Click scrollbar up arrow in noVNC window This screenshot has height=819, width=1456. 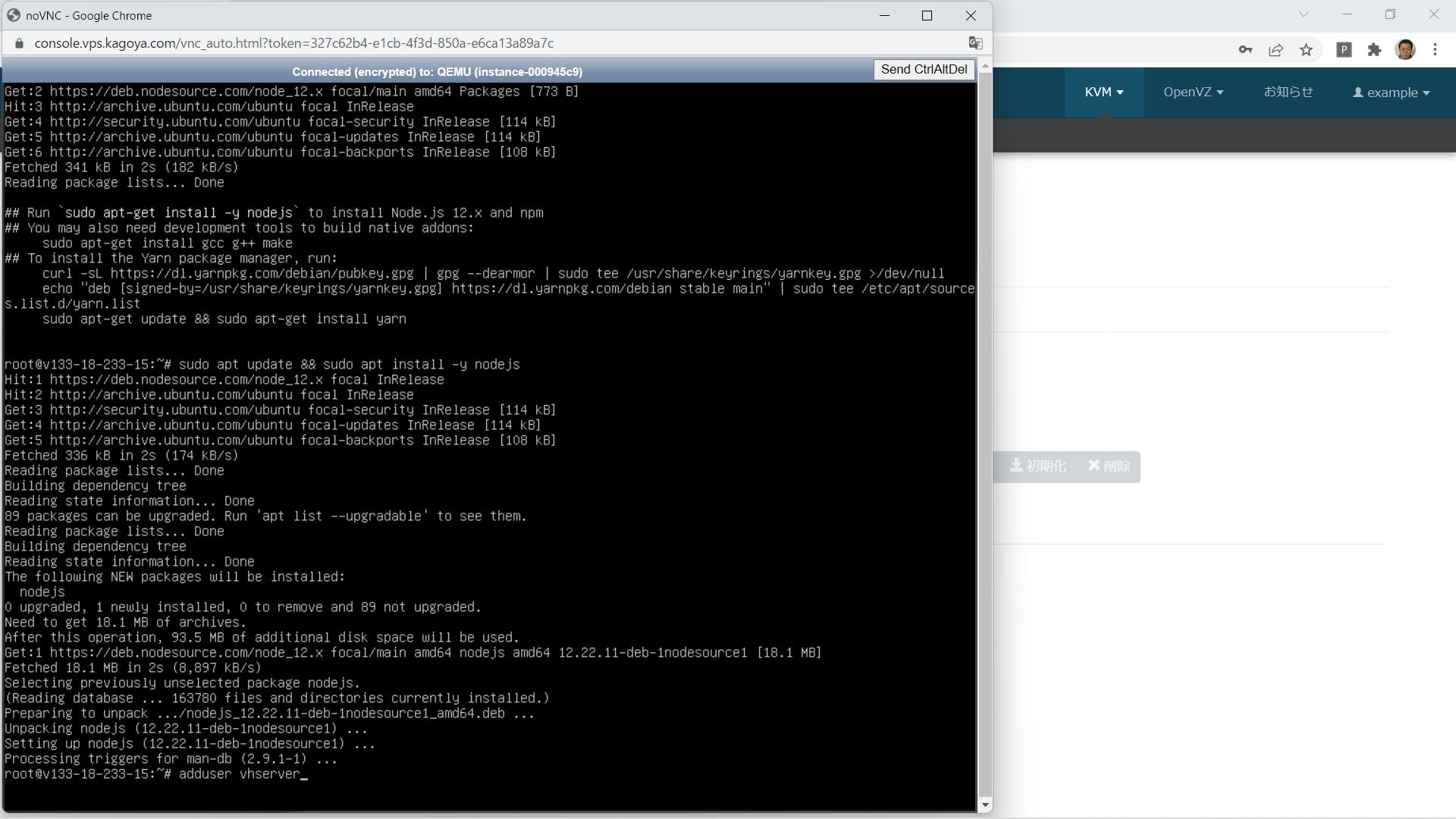point(985,67)
